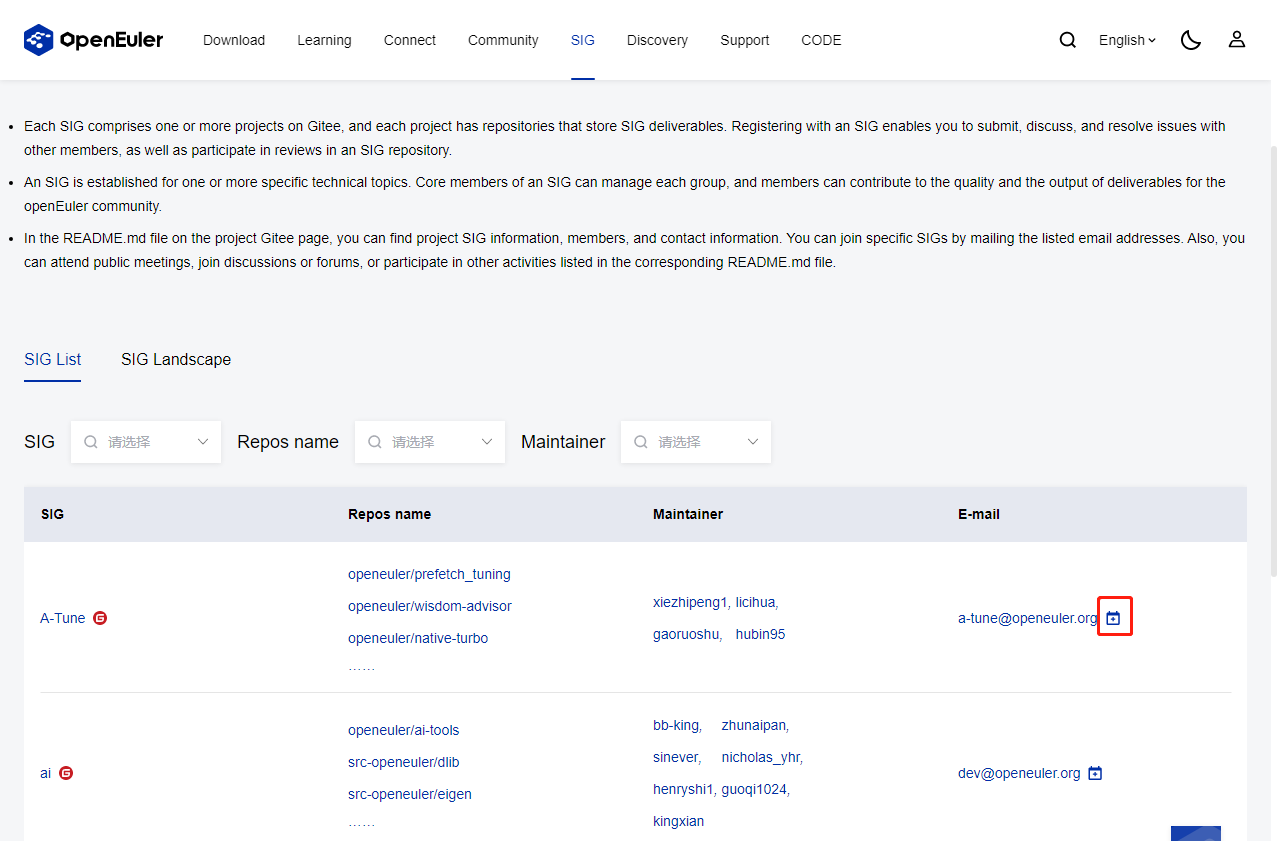Screen dimensions: 1277x841
Task: Open the search magnifier icon in header
Action: (x=1067, y=40)
